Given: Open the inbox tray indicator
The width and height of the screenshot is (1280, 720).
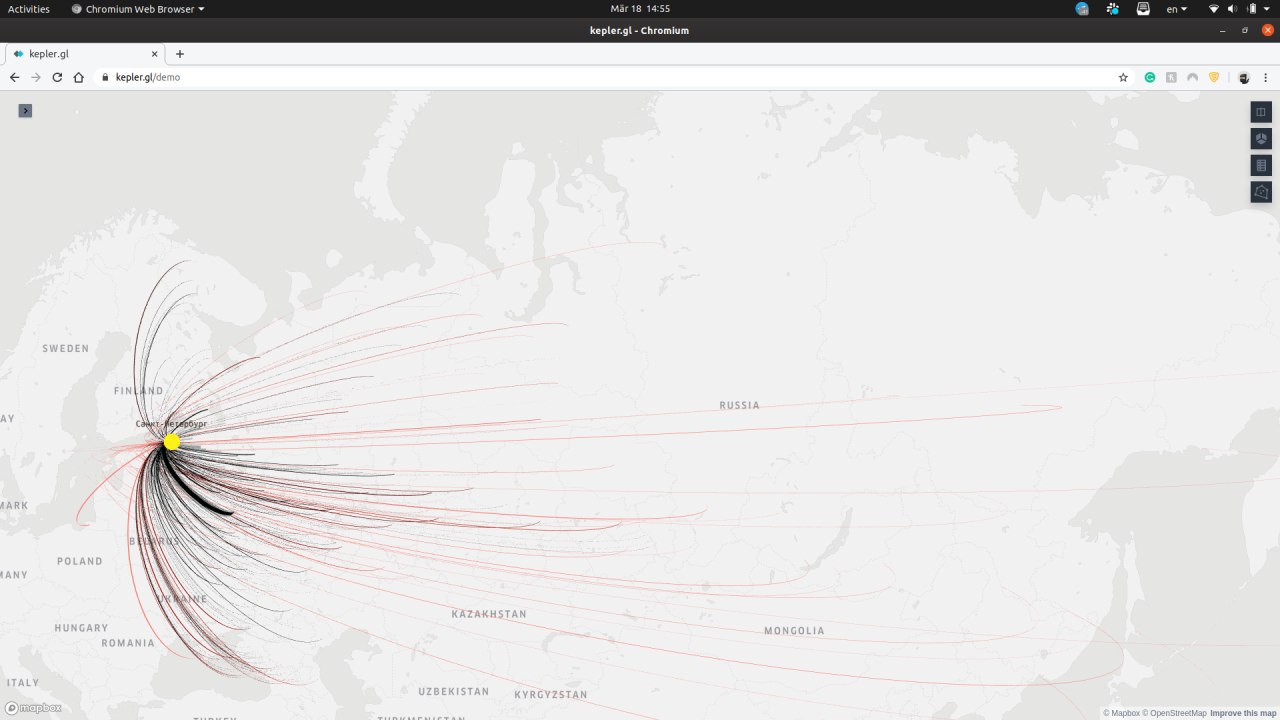Looking at the screenshot, I should coord(1143,9).
